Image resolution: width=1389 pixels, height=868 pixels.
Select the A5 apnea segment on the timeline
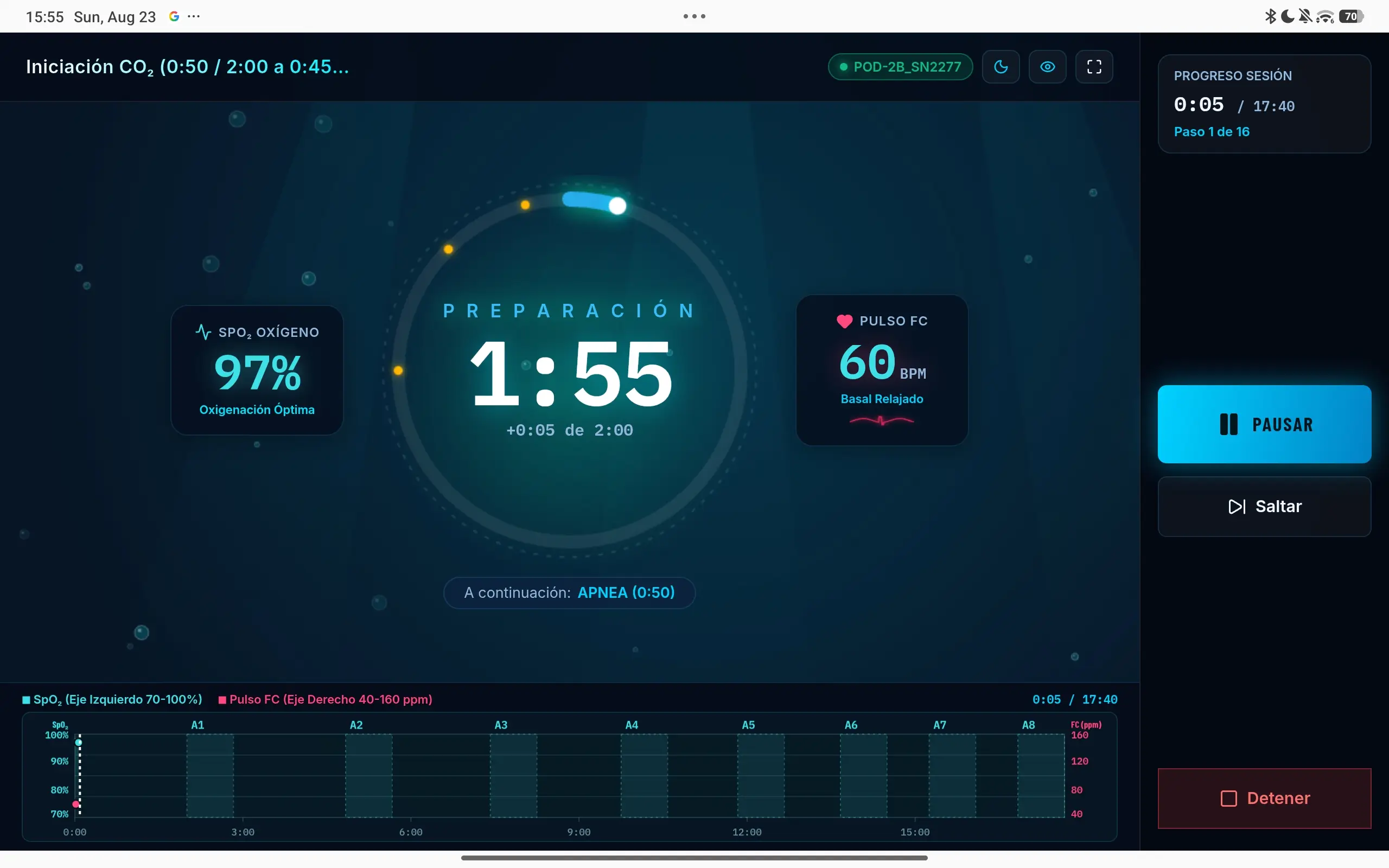coord(761,775)
